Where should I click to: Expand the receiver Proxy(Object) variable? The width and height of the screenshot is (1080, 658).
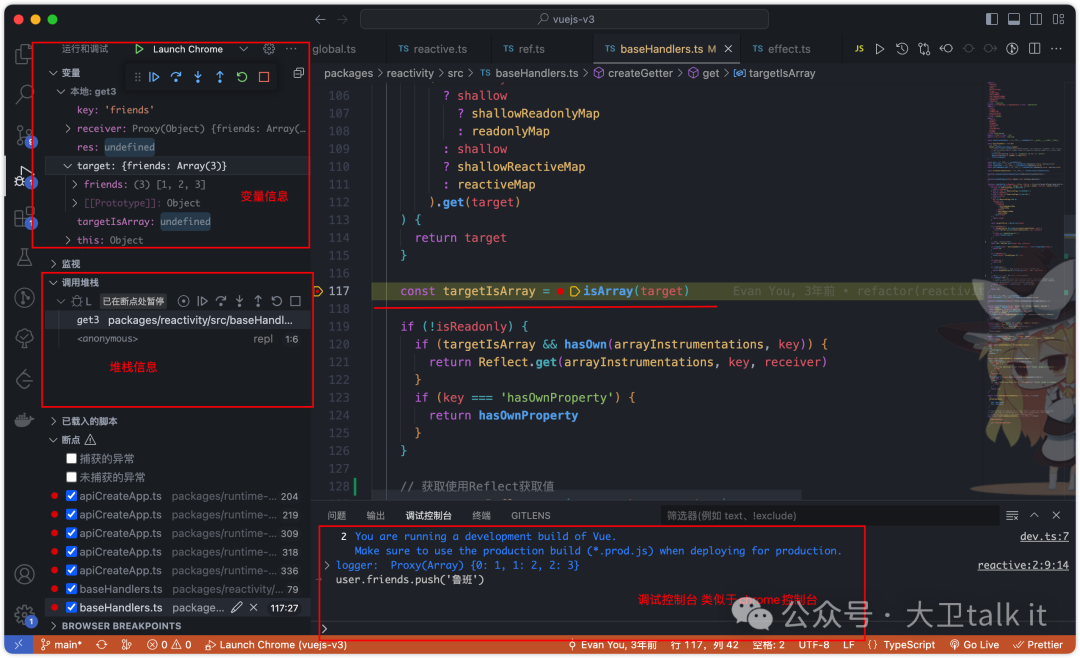click(68, 129)
